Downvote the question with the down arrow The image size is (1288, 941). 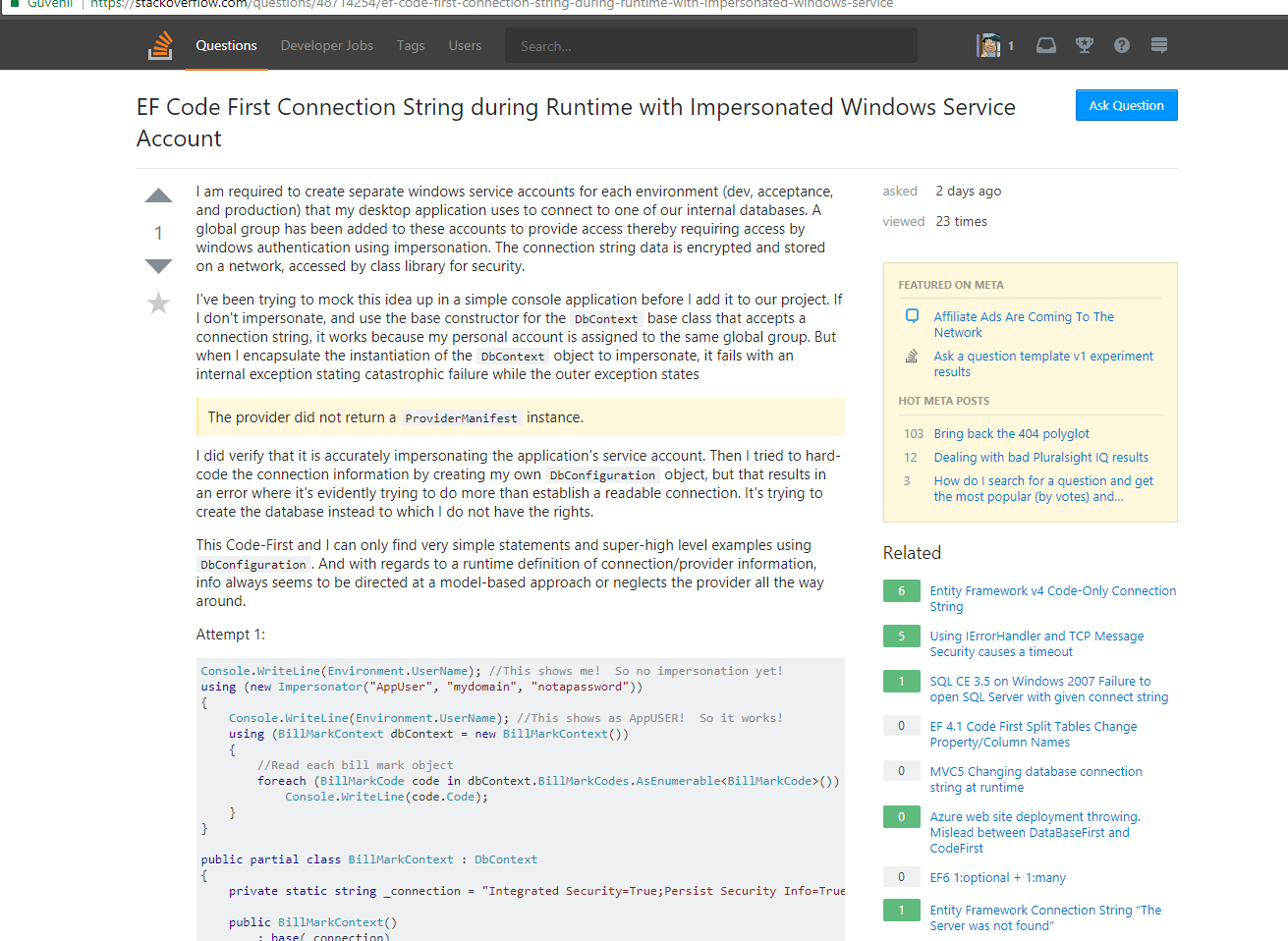158,266
